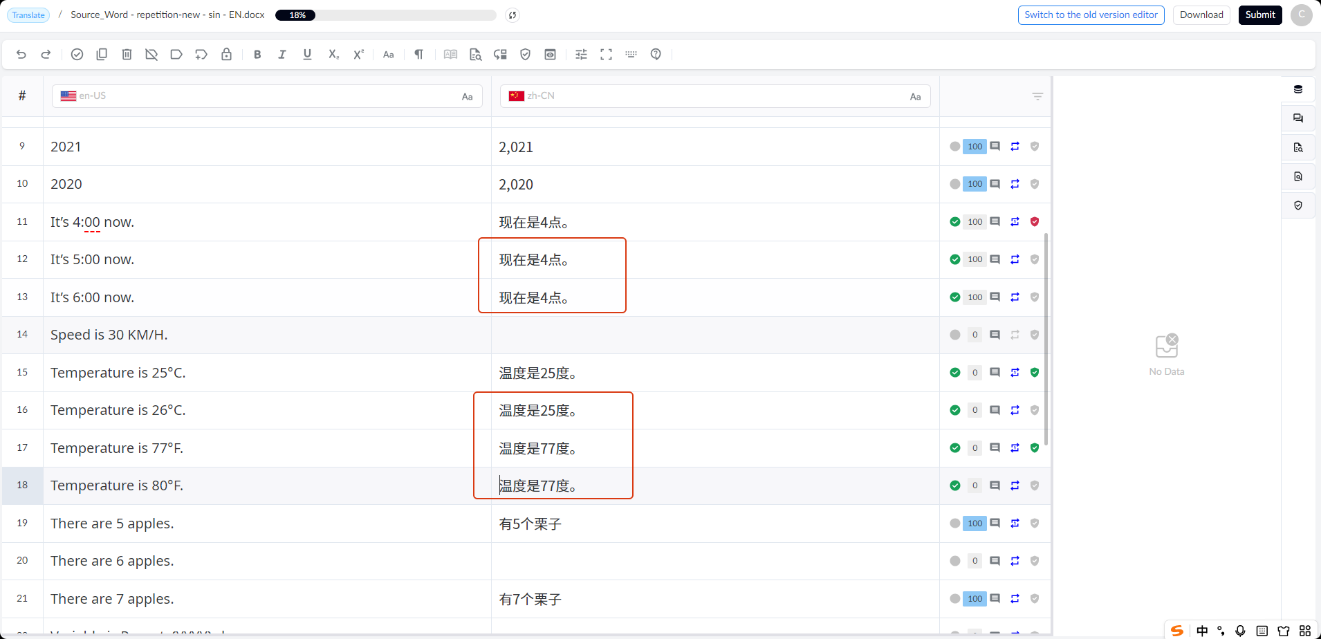Viewport: 1321px width, 639px height.
Task: Show paragraph marks with pilcrow icon
Action: tap(419, 54)
